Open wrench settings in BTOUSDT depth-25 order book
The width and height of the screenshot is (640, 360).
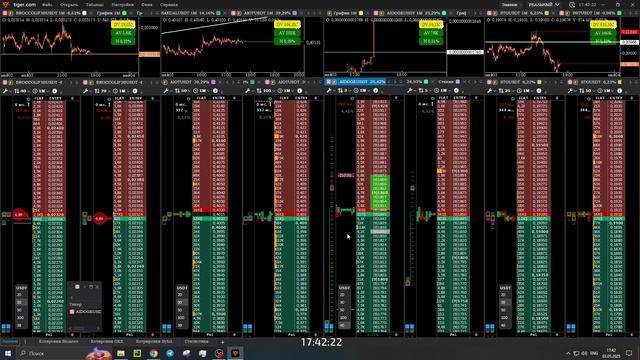[489, 91]
